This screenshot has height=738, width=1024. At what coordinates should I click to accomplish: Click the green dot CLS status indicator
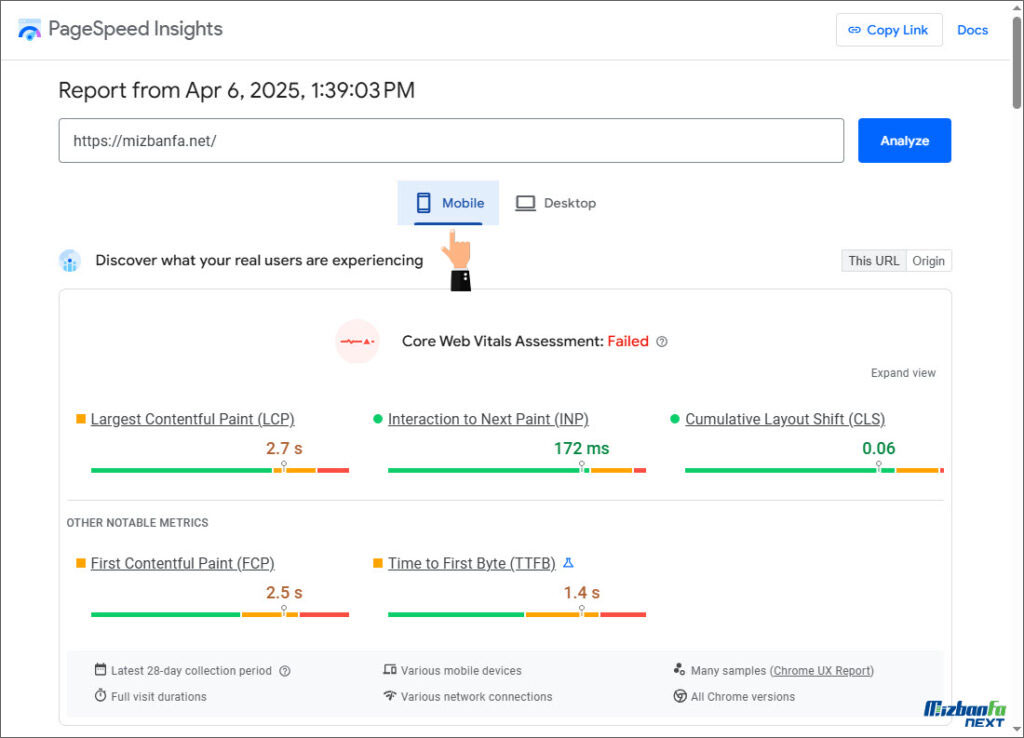[675, 419]
